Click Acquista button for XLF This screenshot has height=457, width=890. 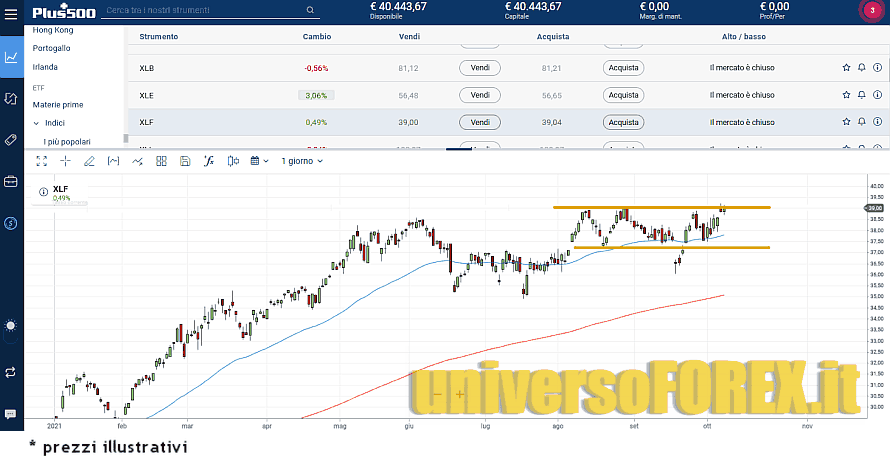(x=622, y=122)
